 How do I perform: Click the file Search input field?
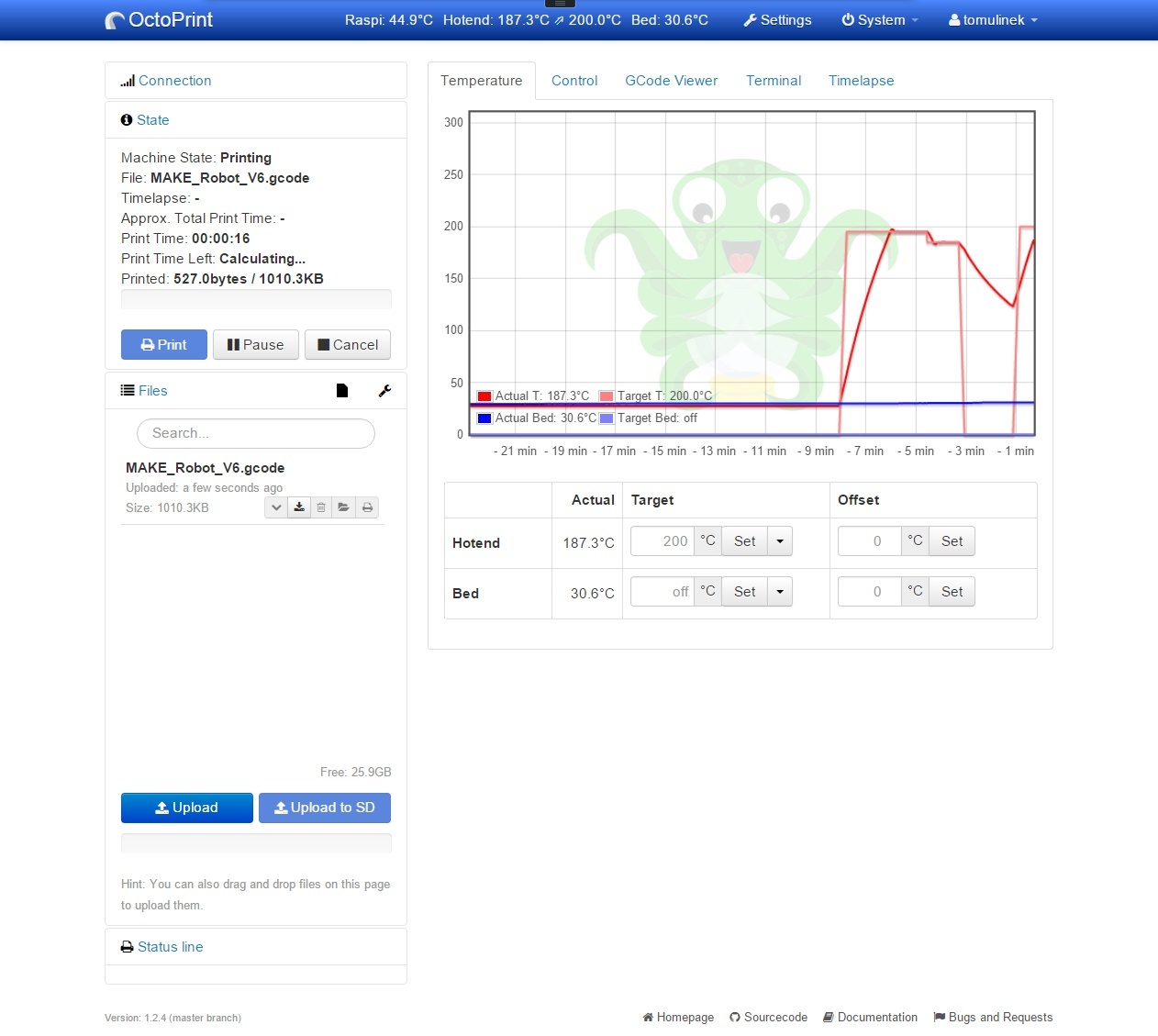[256, 433]
